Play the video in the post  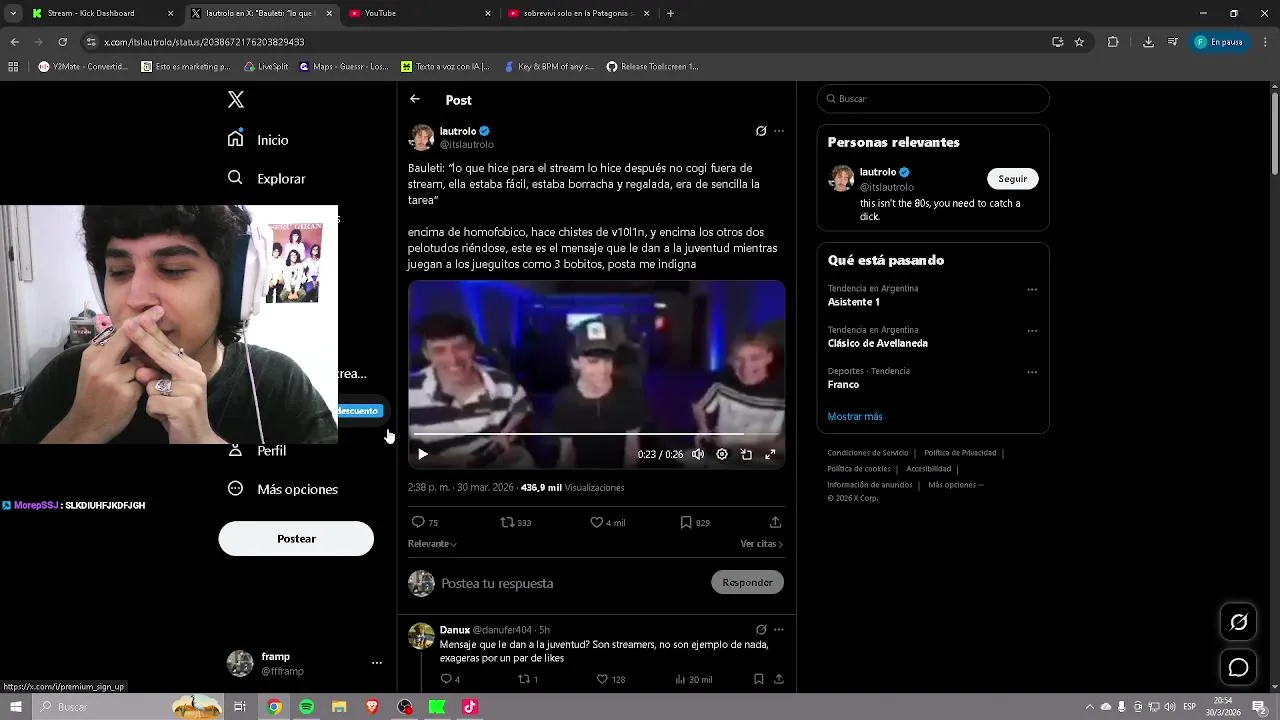click(423, 454)
